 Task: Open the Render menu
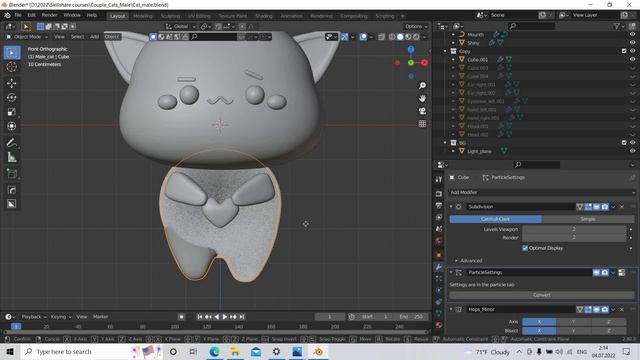pos(49,15)
